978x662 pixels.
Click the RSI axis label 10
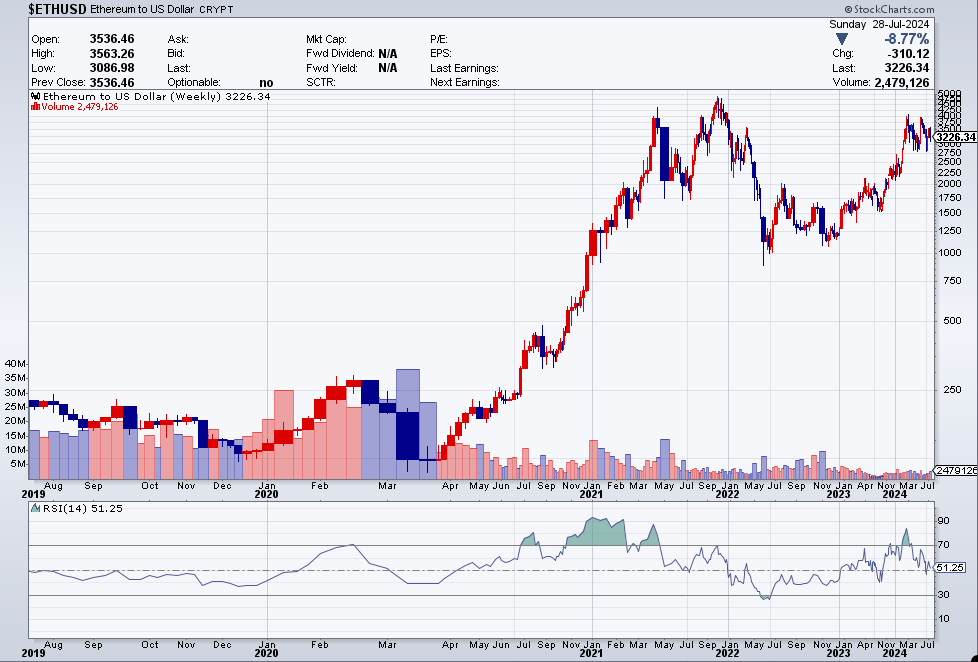tap(943, 619)
